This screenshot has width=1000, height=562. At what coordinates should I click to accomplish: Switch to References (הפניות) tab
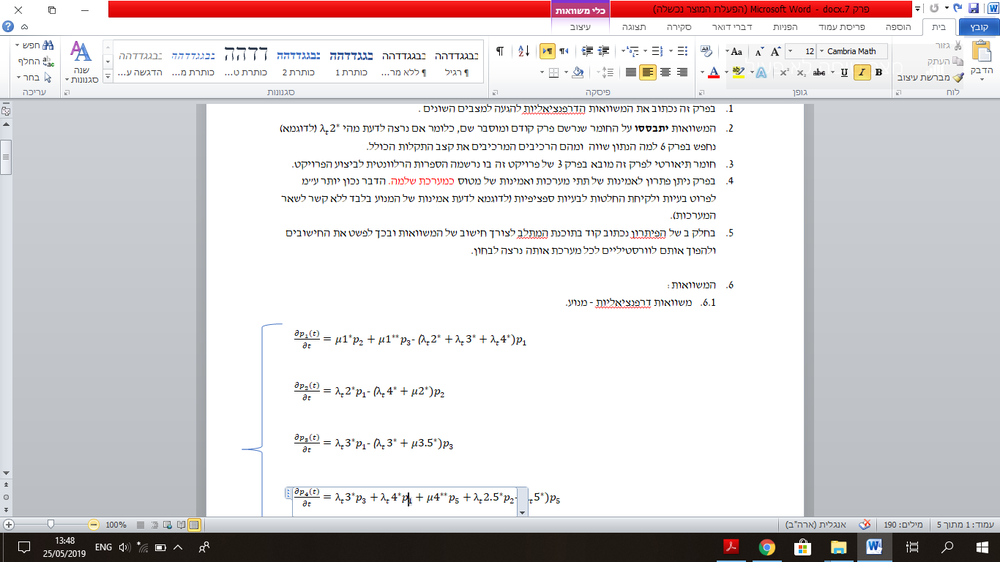[784, 27]
